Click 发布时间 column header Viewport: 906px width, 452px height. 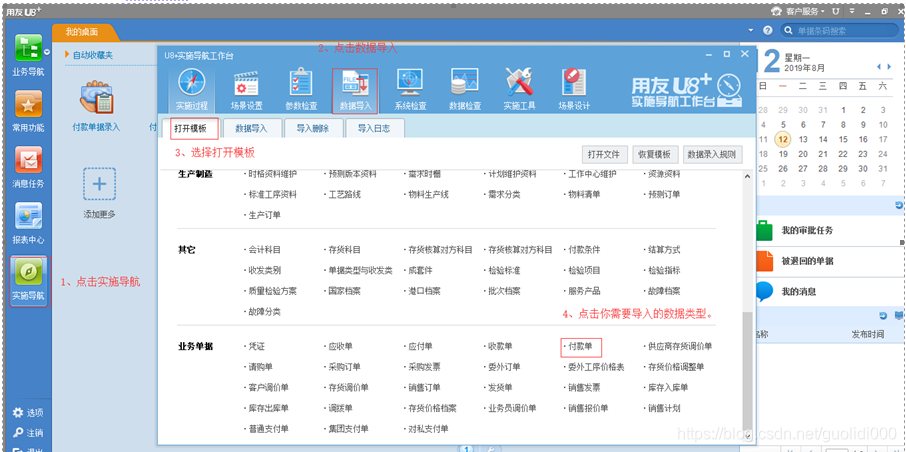click(867, 334)
